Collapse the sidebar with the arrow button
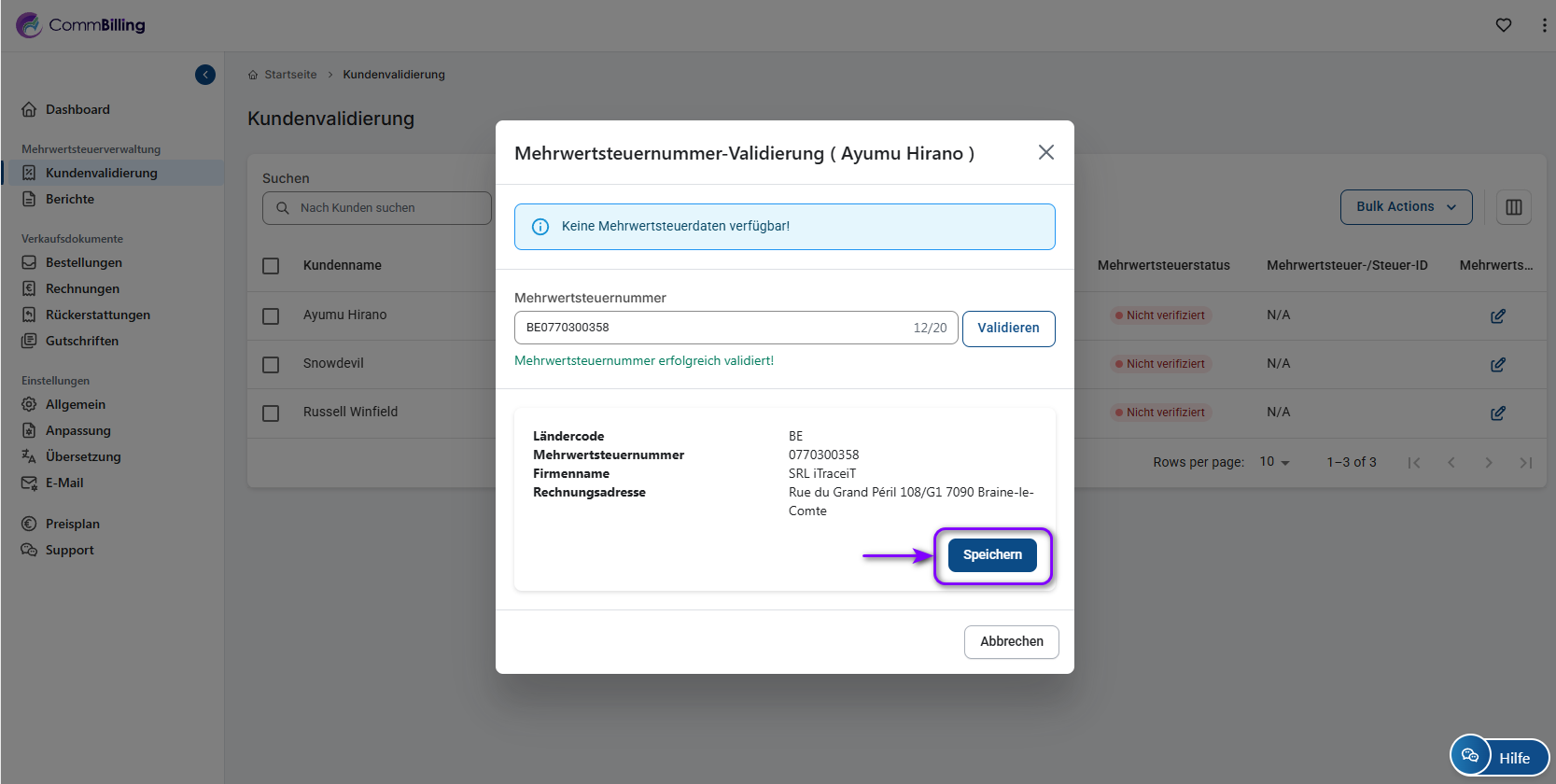Viewport: 1556px width, 784px height. tap(205, 75)
